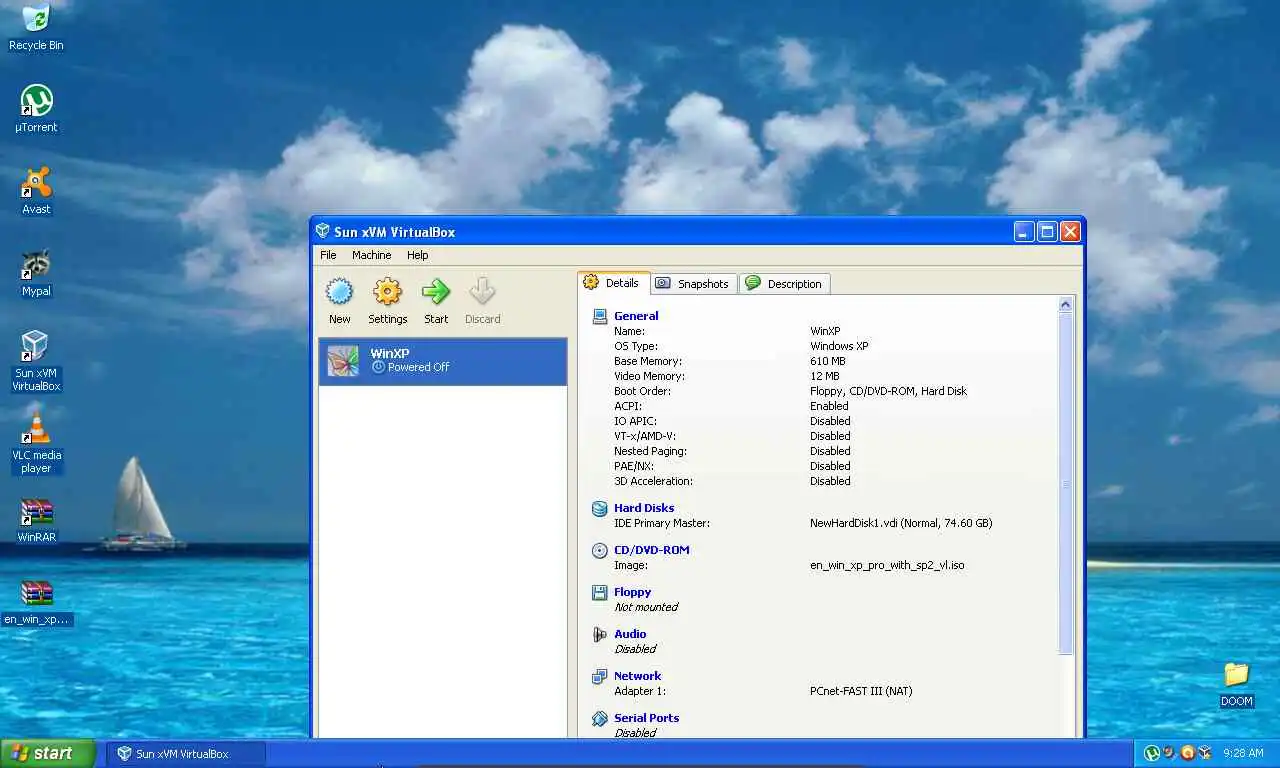The width and height of the screenshot is (1280, 768).
Task: Click the 610 MB base memory value
Action: [x=827, y=361]
